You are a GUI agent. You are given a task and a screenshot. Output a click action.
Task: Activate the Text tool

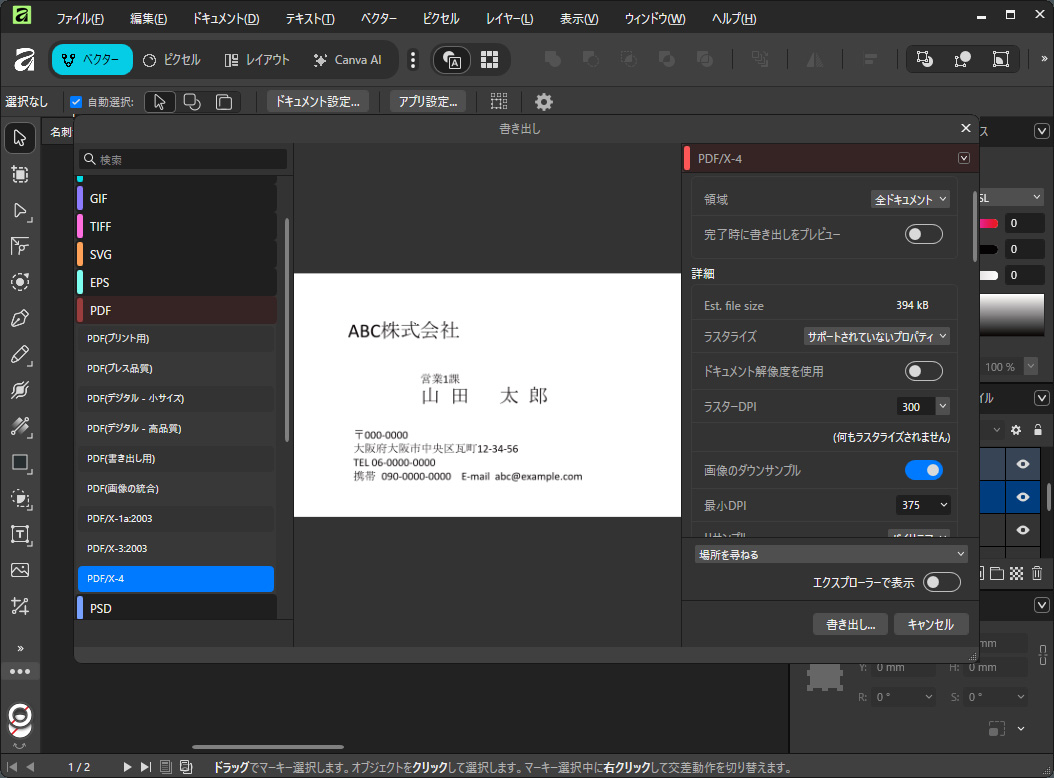click(x=20, y=534)
